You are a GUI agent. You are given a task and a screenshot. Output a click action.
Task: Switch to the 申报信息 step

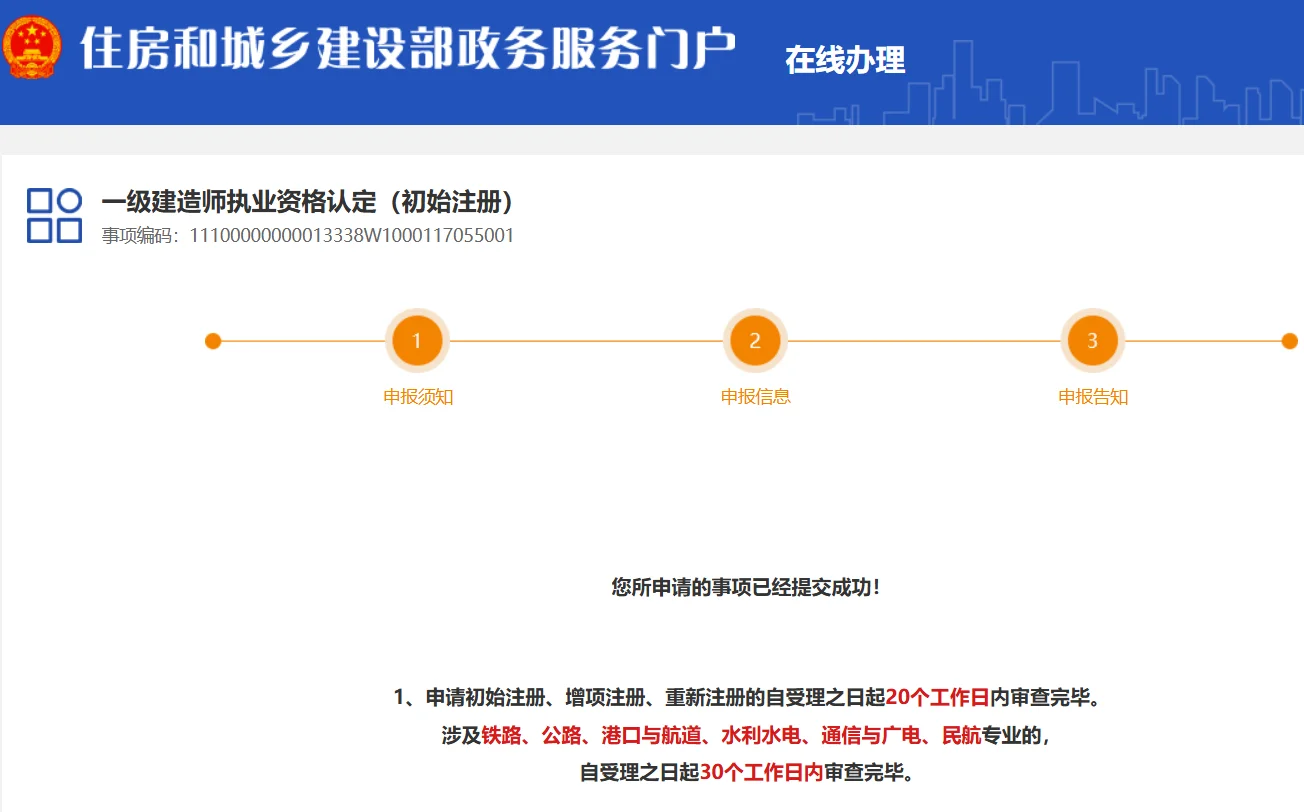tap(755, 396)
